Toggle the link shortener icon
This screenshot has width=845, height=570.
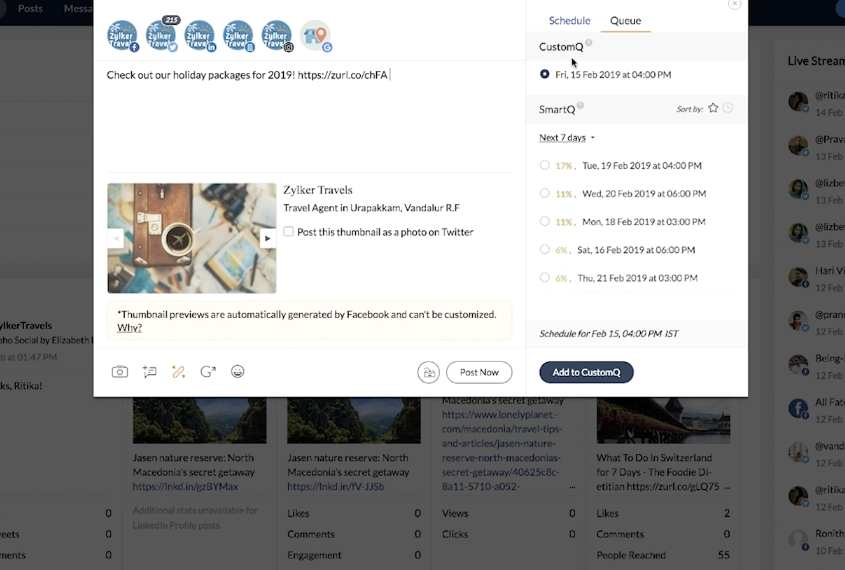pyautogui.click(x=178, y=372)
